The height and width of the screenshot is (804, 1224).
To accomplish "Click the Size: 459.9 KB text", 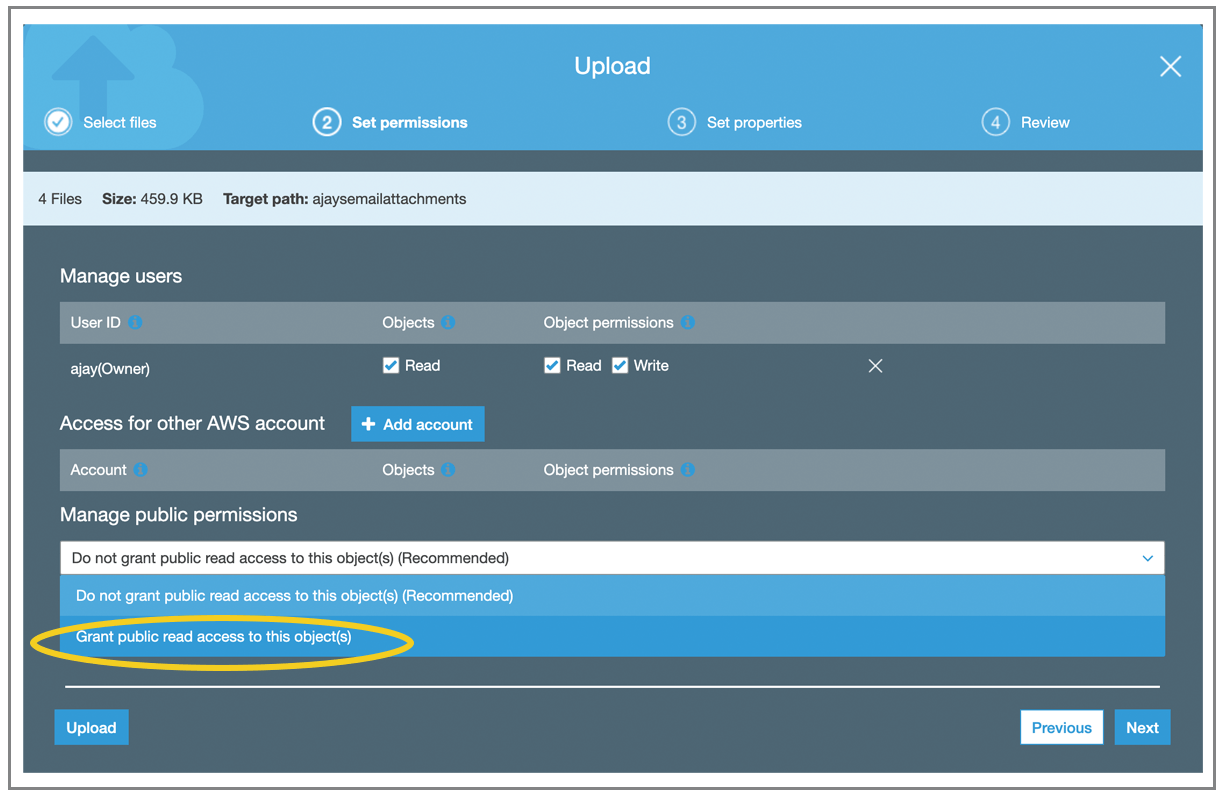I will (x=152, y=199).
